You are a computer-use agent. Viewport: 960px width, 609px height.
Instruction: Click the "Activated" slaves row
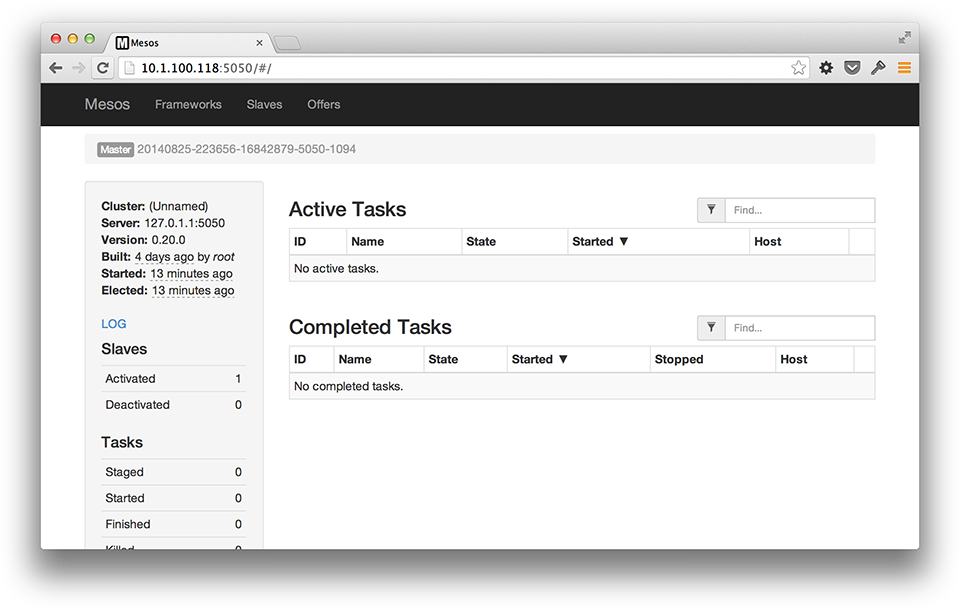[x=173, y=379]
